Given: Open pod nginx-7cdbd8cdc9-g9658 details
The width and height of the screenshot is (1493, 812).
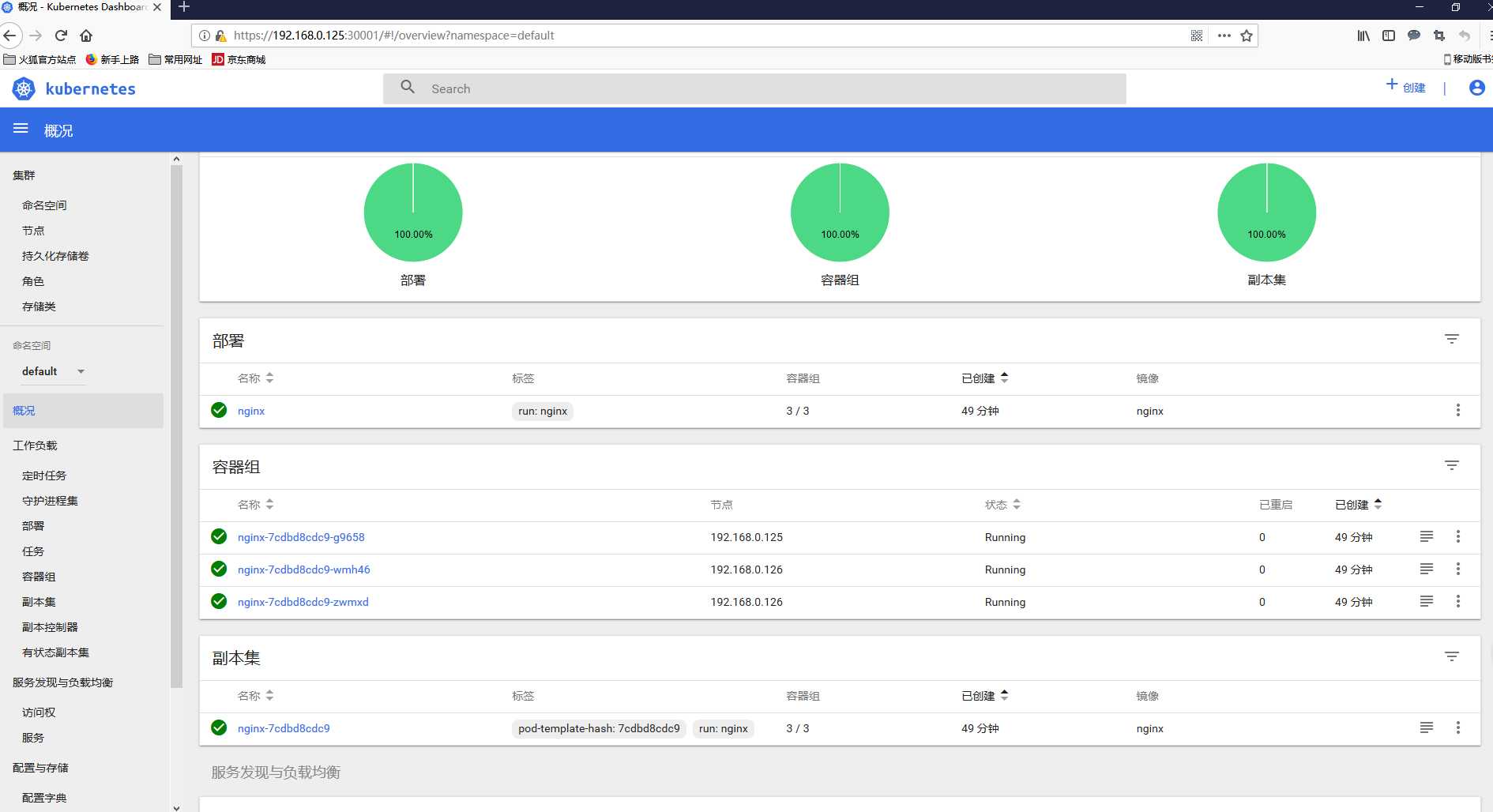Looking at the screenshot, I should [x=301, y=537].
